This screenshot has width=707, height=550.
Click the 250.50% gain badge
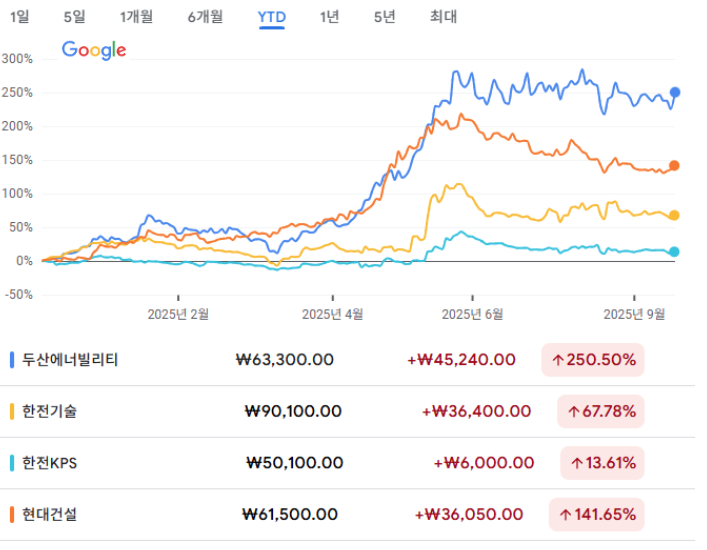click(x=594, y=359)
